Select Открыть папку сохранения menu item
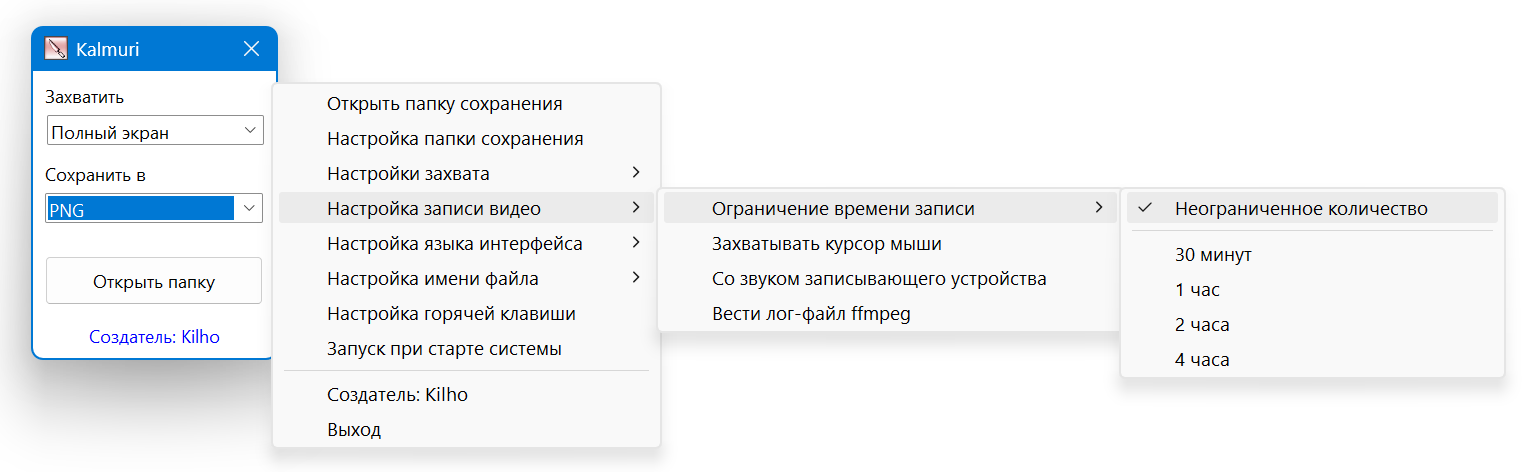 (444, 104)
